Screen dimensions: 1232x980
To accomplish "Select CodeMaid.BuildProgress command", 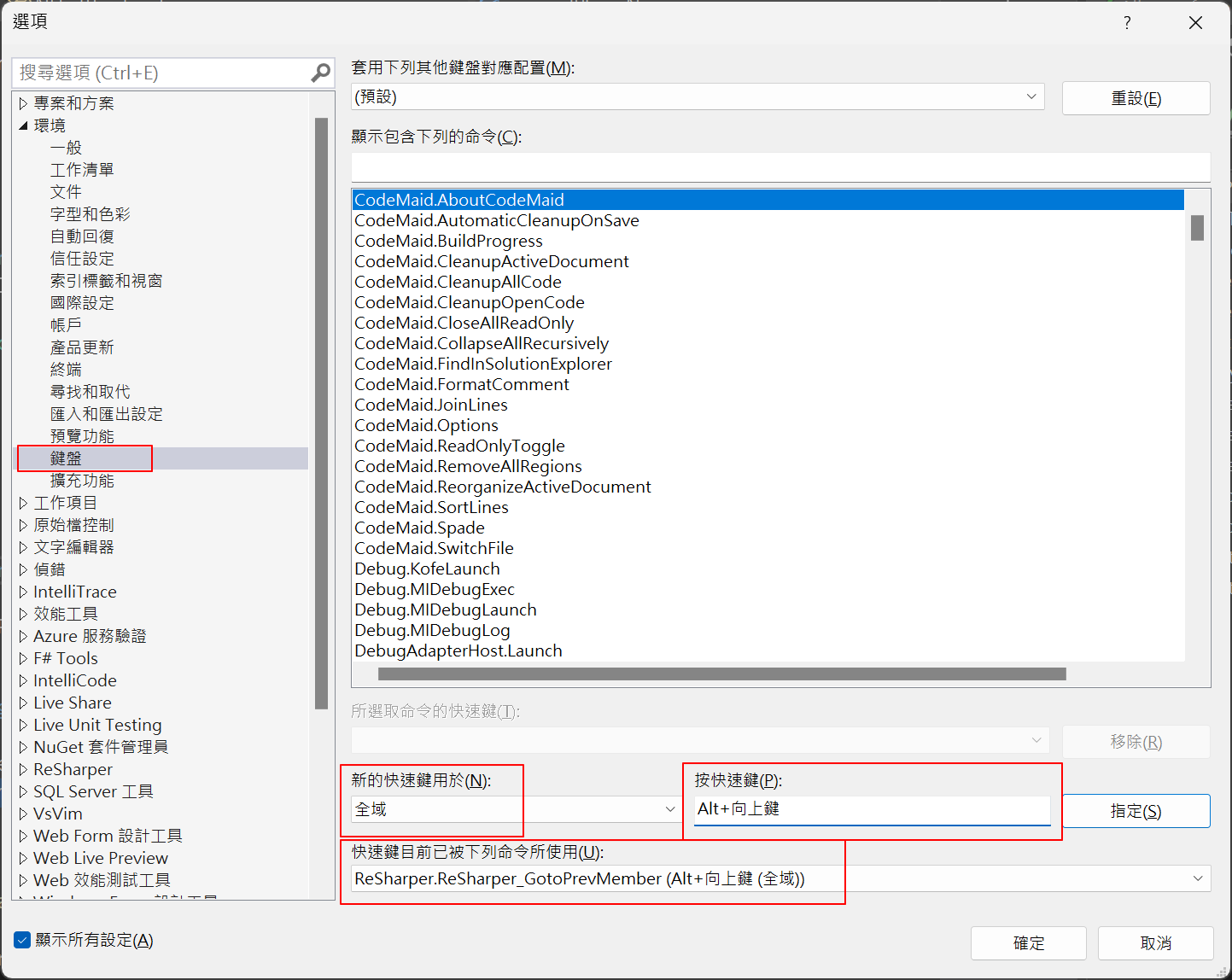I will click(x=448, y=241).
